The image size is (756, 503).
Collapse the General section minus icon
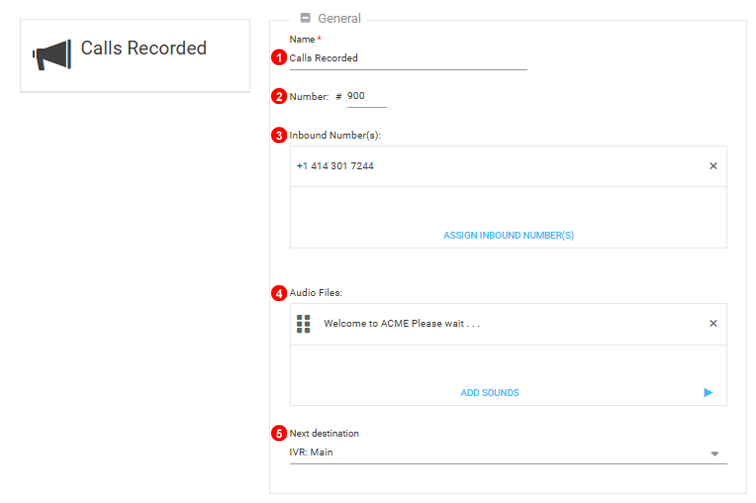(x=306, y=18)
